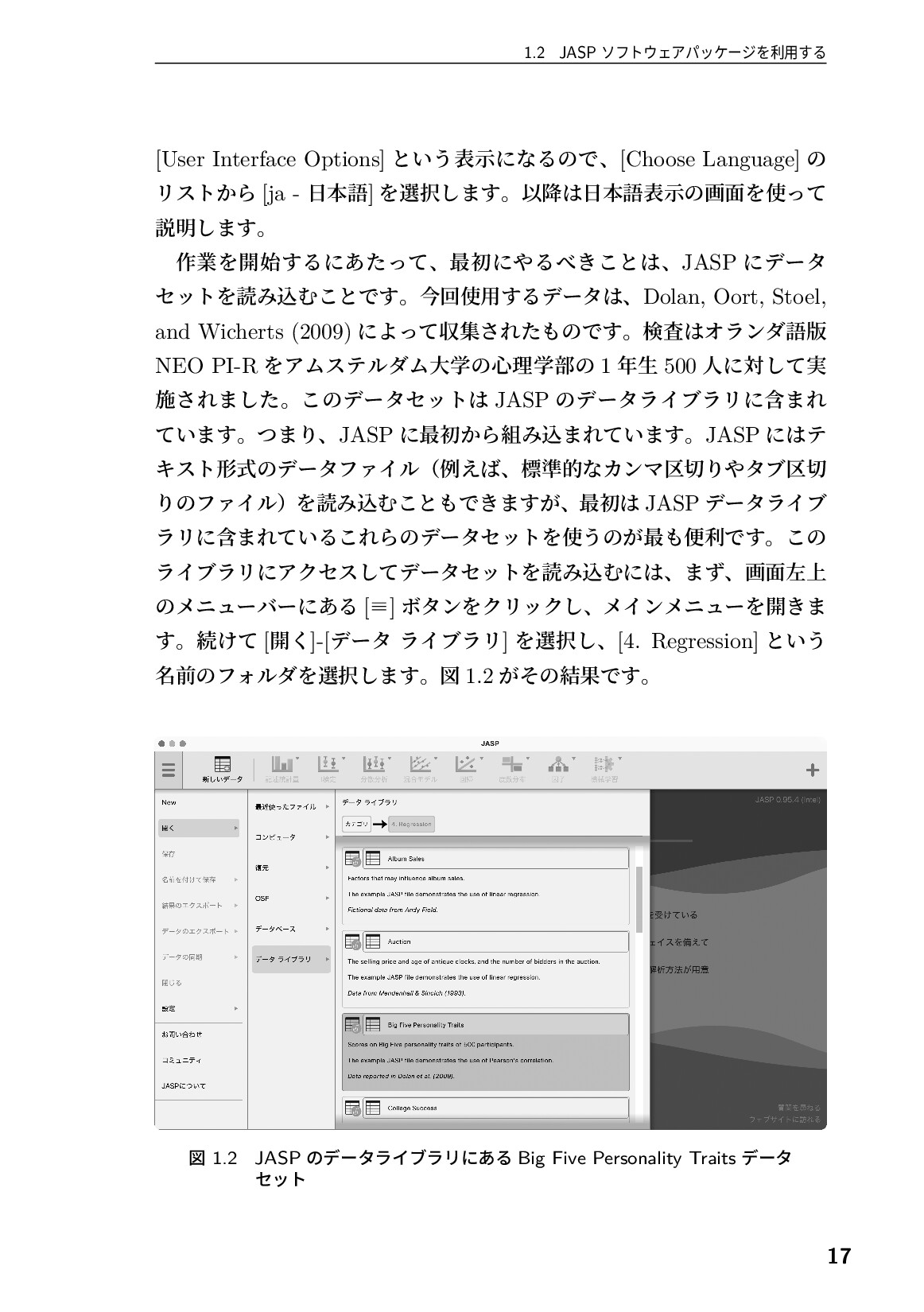Open data table icon for Big Five Personality Traits
Image resolution: width=924 pixels, height=1312 pixels.
(x=372, y=1025)
